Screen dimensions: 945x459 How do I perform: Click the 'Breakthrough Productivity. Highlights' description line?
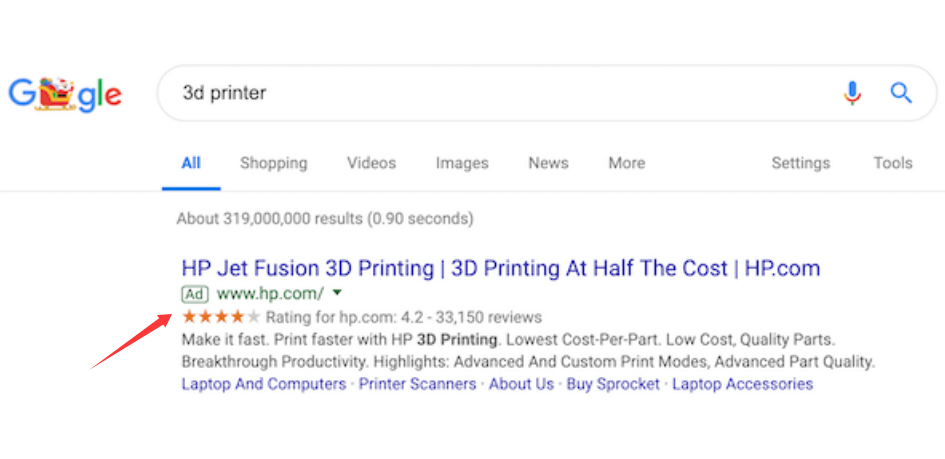(x=528, y=363)
